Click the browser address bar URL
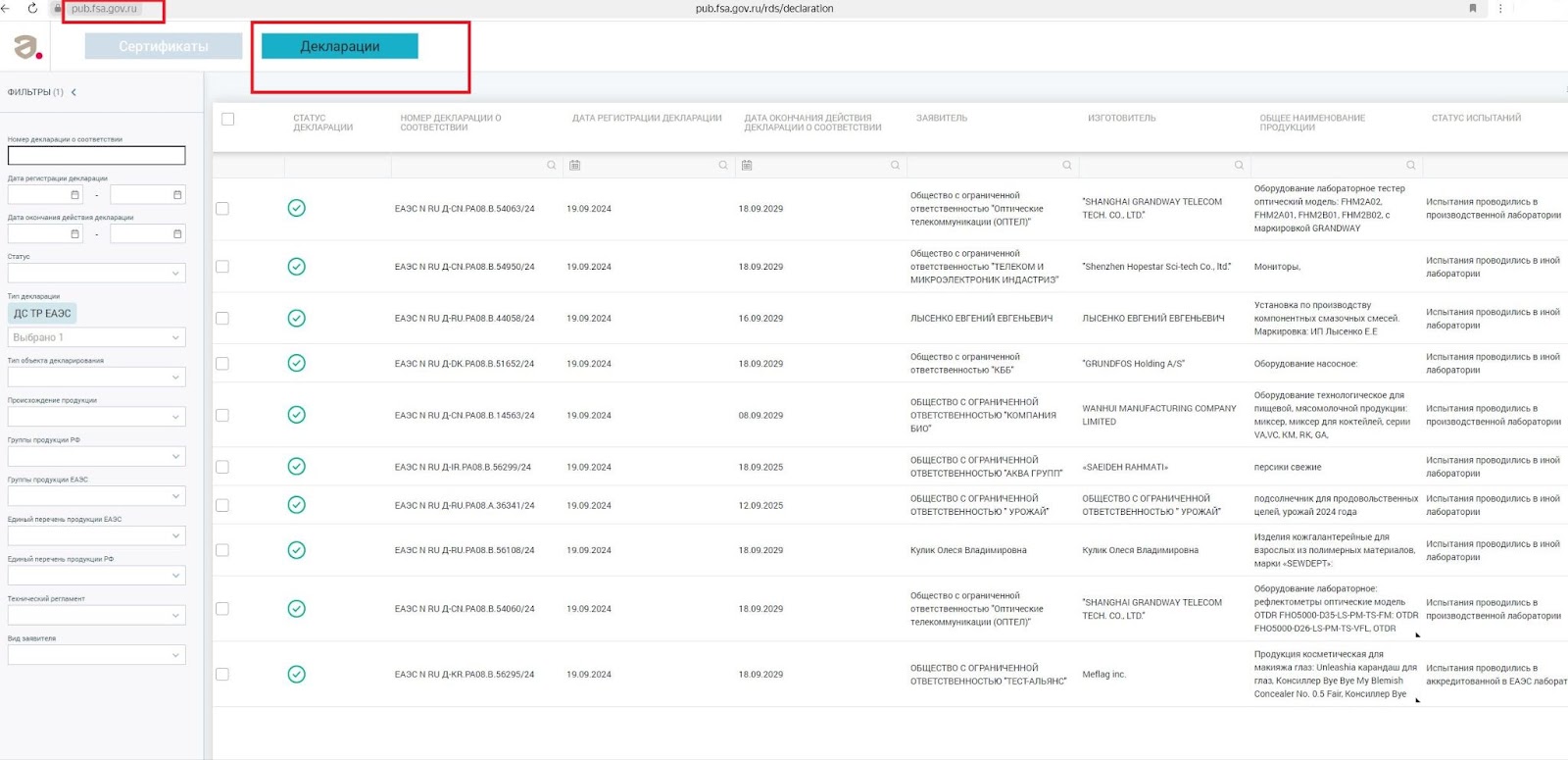The image size is (1568, 760). 764,8
